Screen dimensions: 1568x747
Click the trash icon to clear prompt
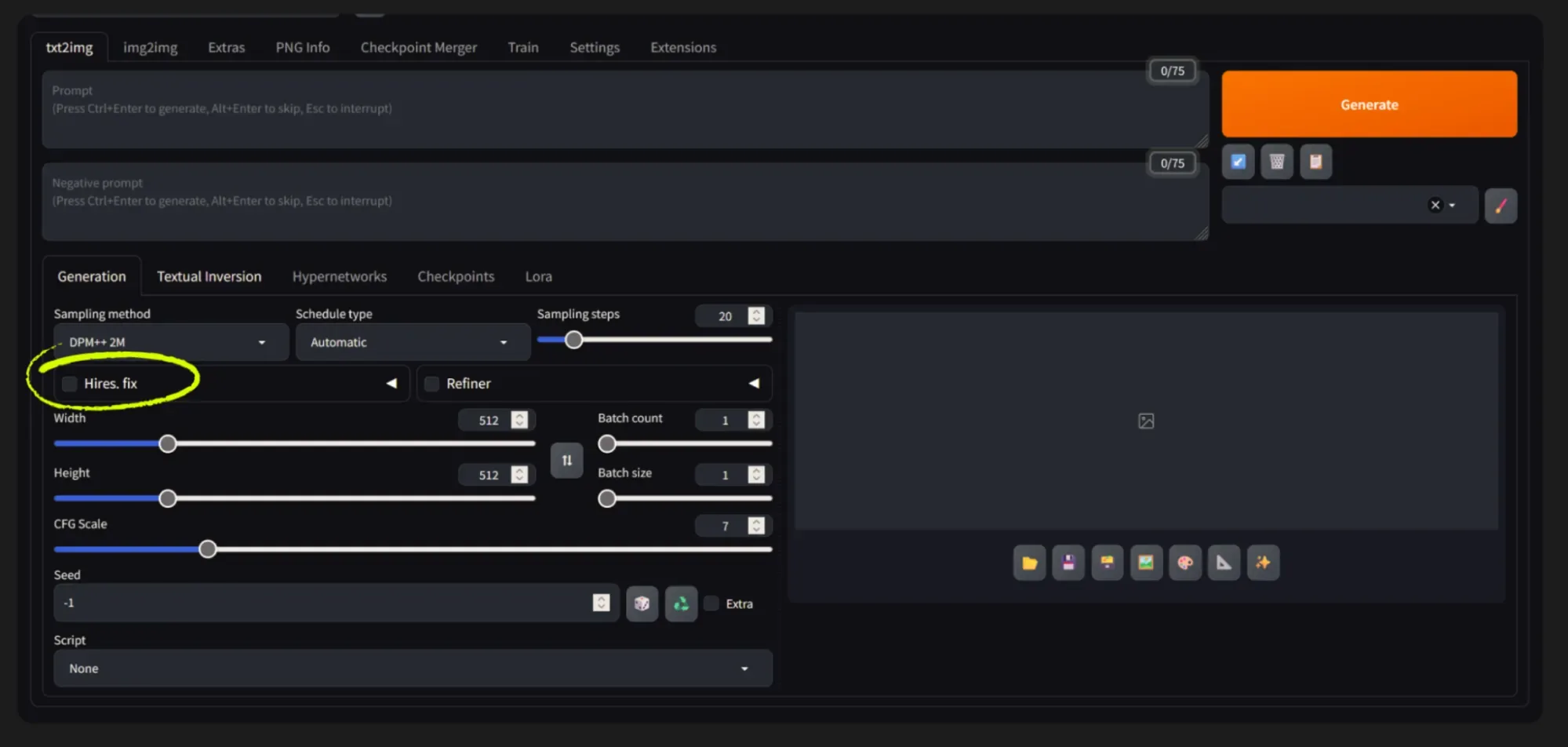pos(1277,162)
